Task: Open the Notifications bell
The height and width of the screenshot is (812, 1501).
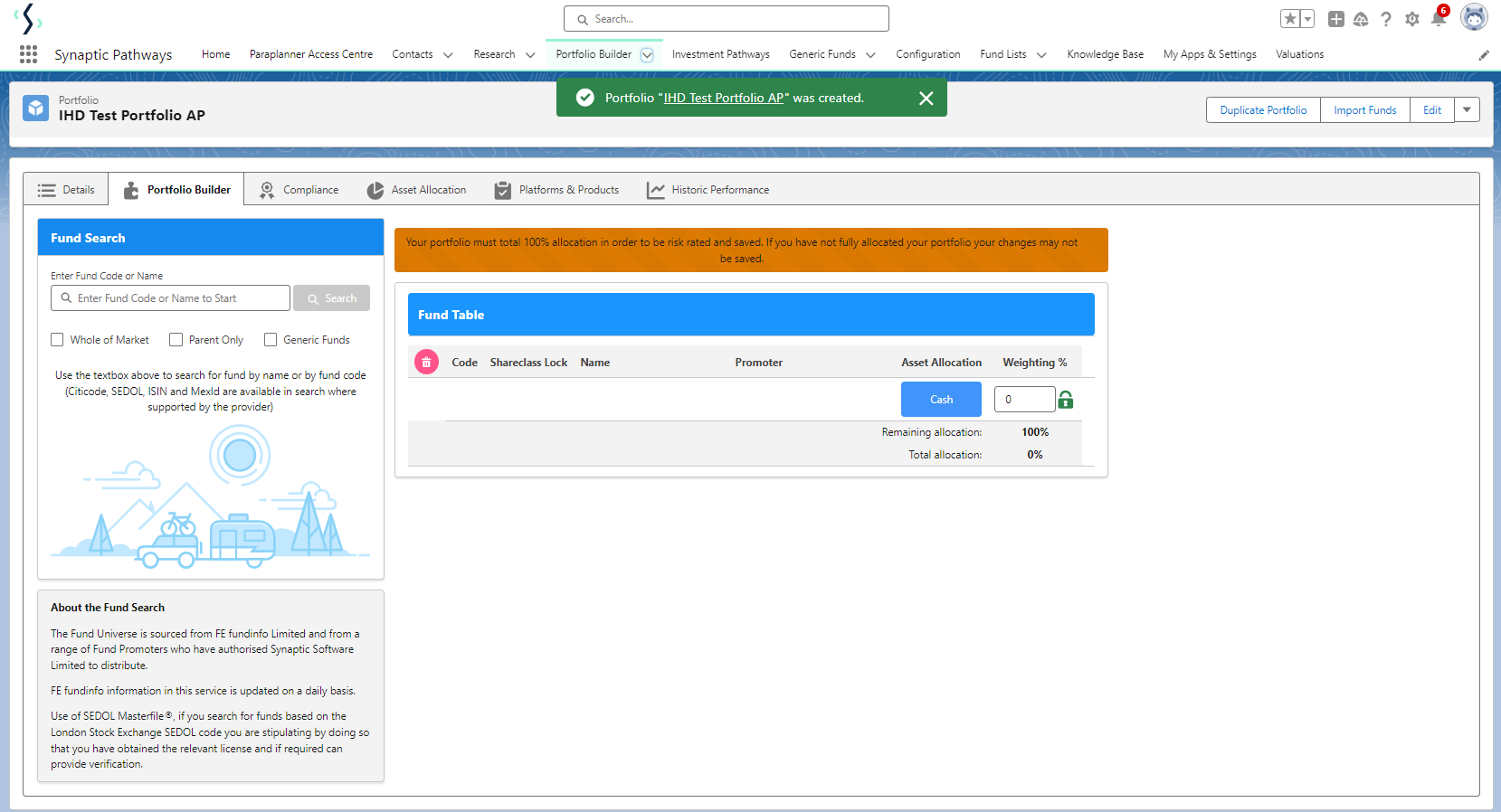Action: (1439, 18)
